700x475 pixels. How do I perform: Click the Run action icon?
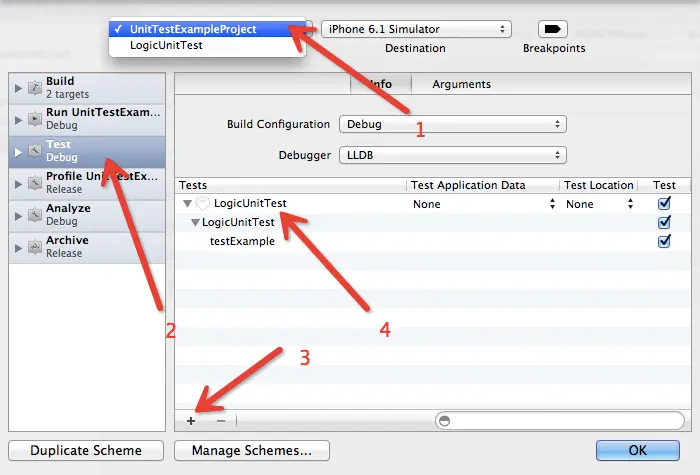click(x=34, y=120)
